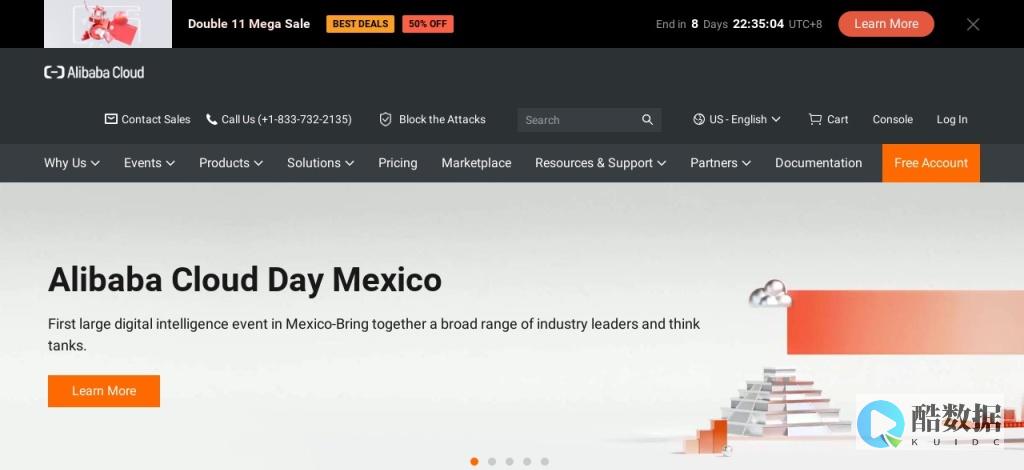Open the Console link
This screenshot has width=1024, height=470.
click(893, 119)
